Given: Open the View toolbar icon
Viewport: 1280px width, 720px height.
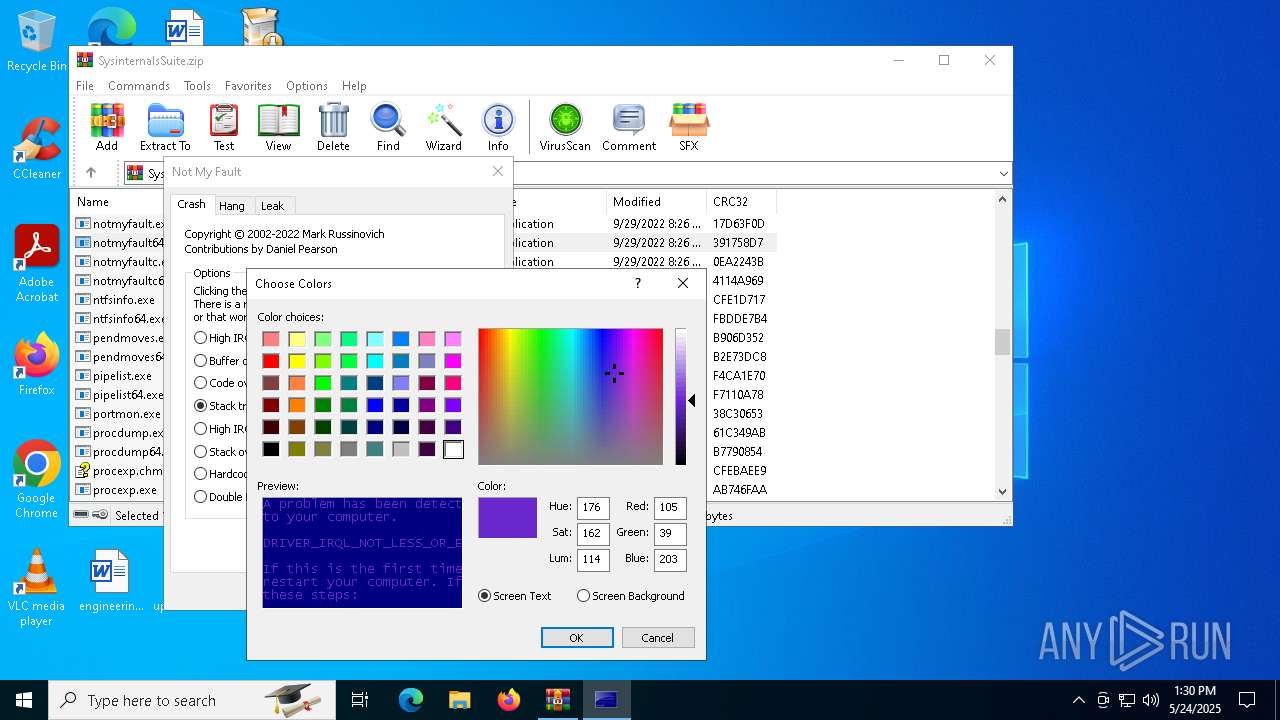Looking at the screenshot, I should tap(278, 127).
